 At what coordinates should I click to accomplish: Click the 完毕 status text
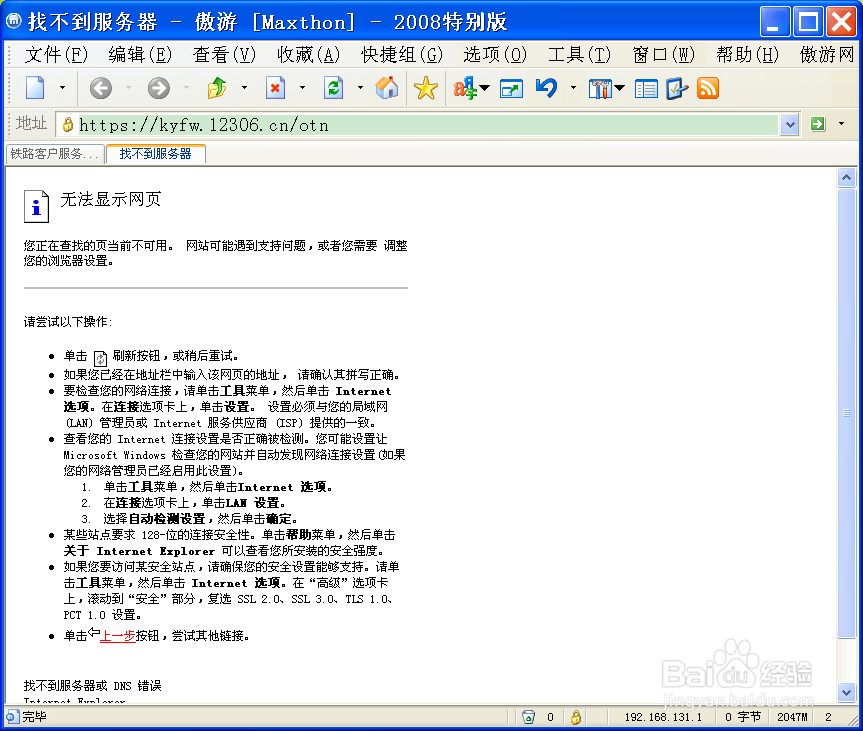[35, 716]
